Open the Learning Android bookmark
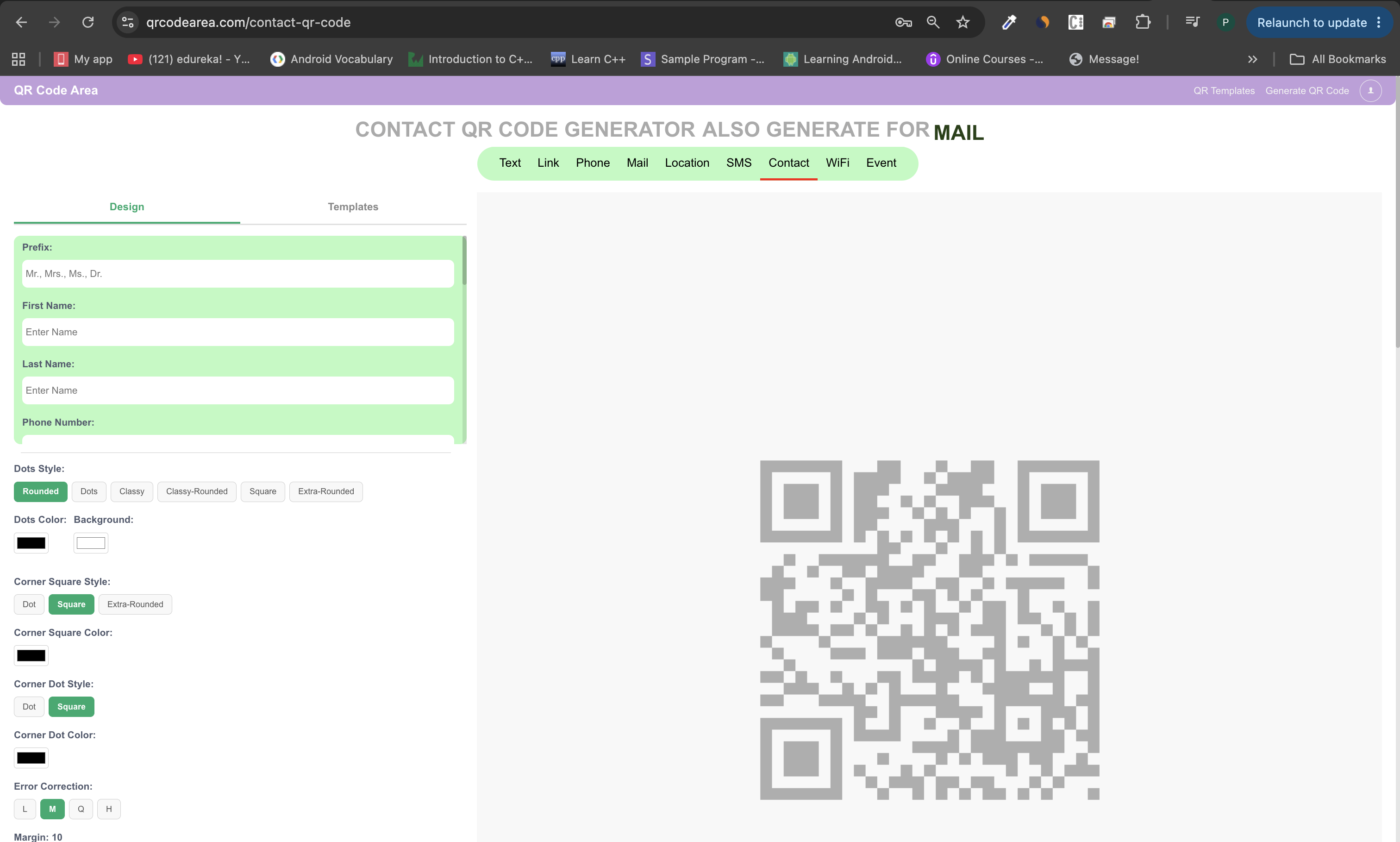The height and width of the screenshot is (842, 1400). coord(843,59)
